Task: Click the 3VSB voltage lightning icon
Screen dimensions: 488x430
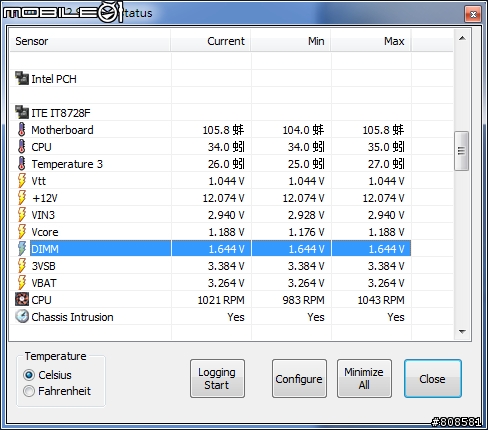Action: 22,266
